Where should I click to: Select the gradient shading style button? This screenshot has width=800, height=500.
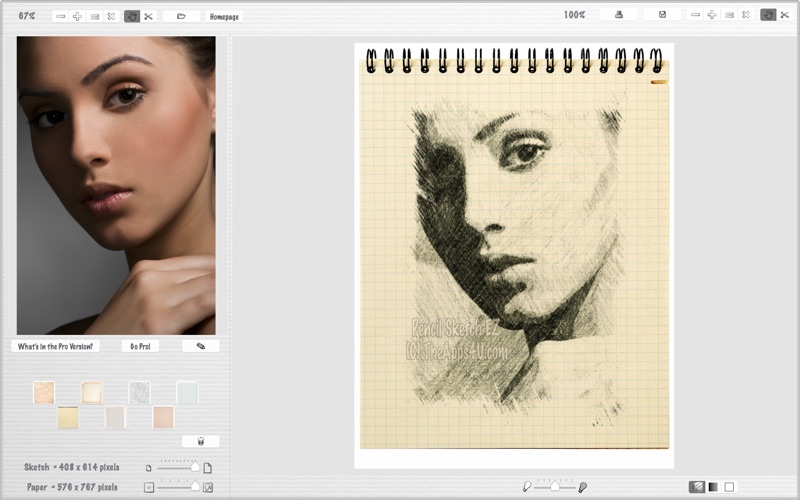[x=713, y=487]
